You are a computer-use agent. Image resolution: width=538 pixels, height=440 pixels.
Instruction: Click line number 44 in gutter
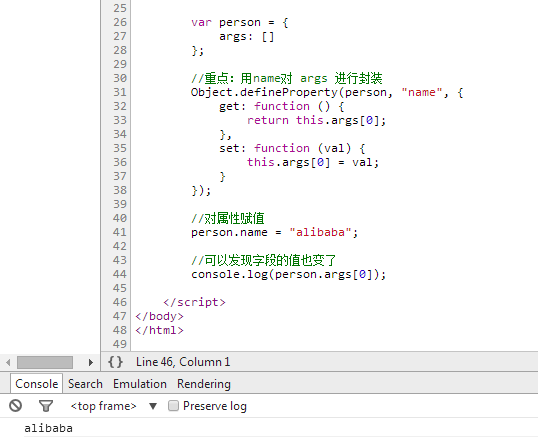[x=120, y=274]
